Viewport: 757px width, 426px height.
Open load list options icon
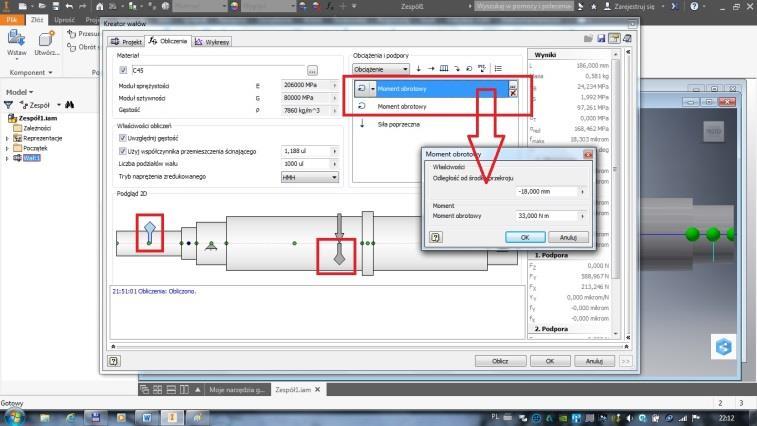498,69
